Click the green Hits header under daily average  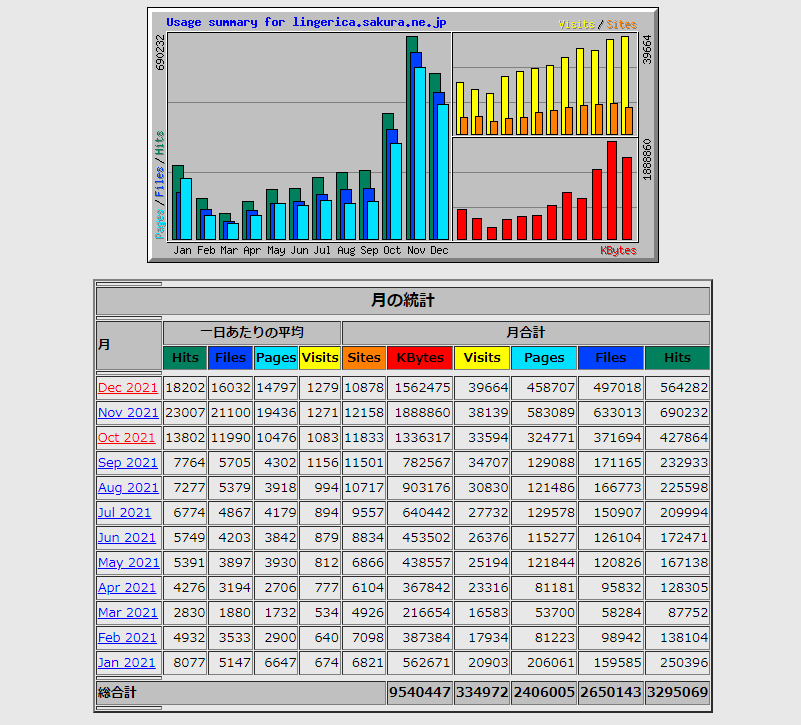[x=185, y=357]
